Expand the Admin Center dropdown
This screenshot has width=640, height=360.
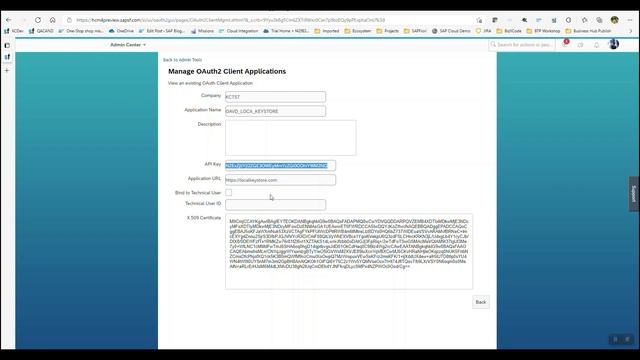128,45
